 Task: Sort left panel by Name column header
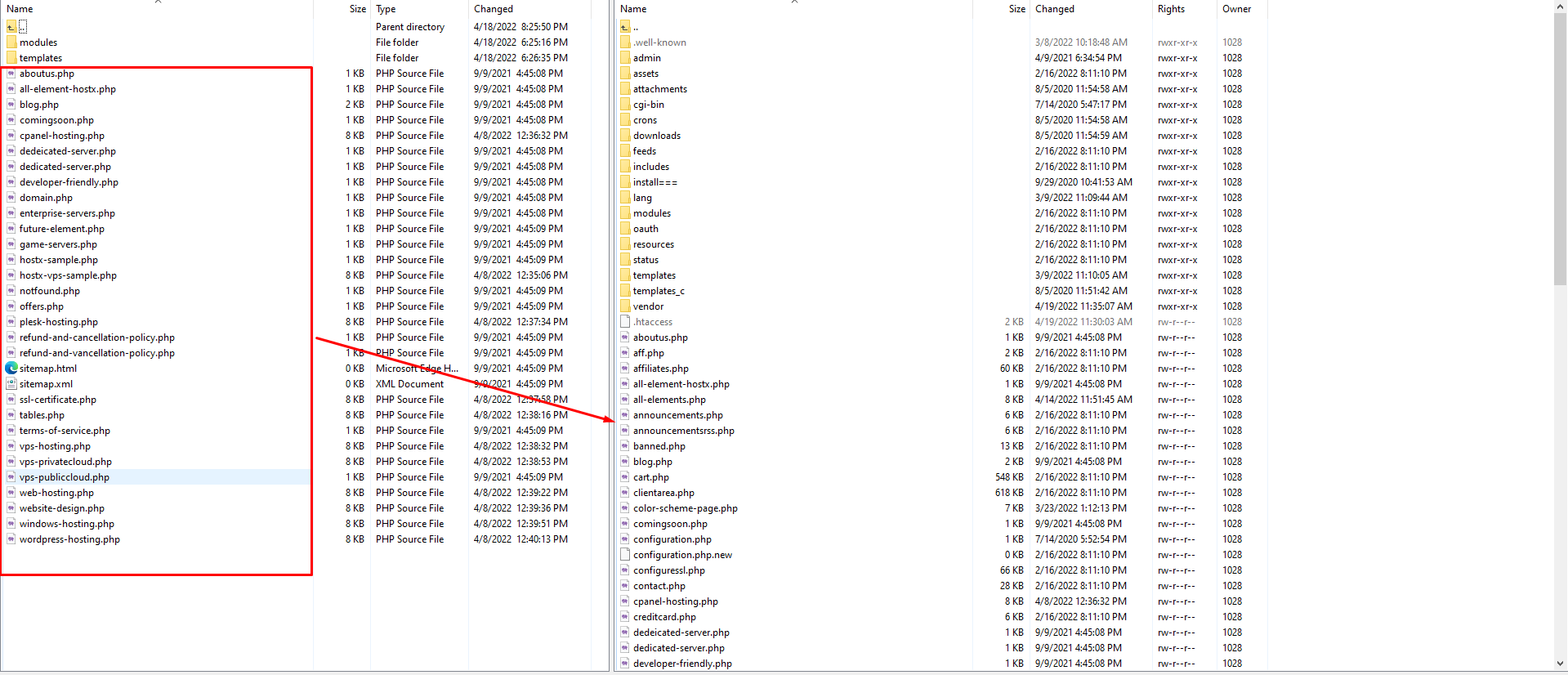coord(20,9)
